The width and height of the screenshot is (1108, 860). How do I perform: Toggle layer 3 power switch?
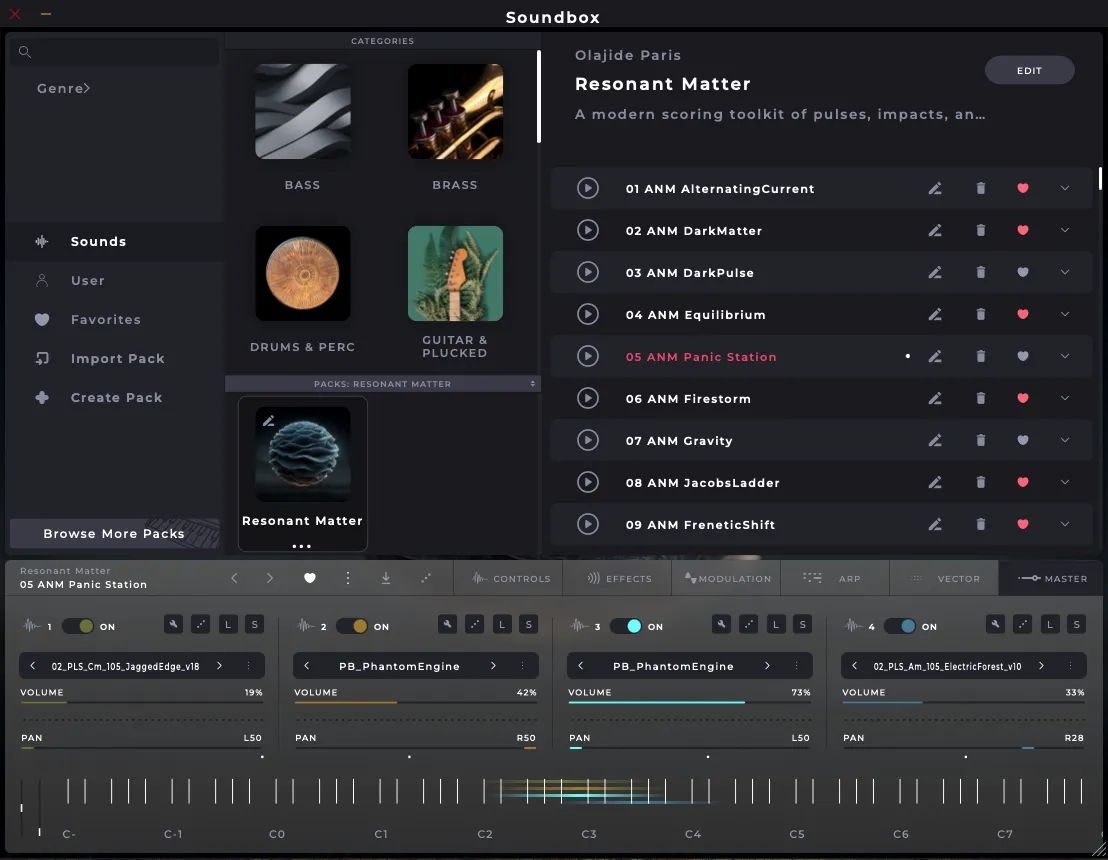pyautogui.click(x=626, y=626)
